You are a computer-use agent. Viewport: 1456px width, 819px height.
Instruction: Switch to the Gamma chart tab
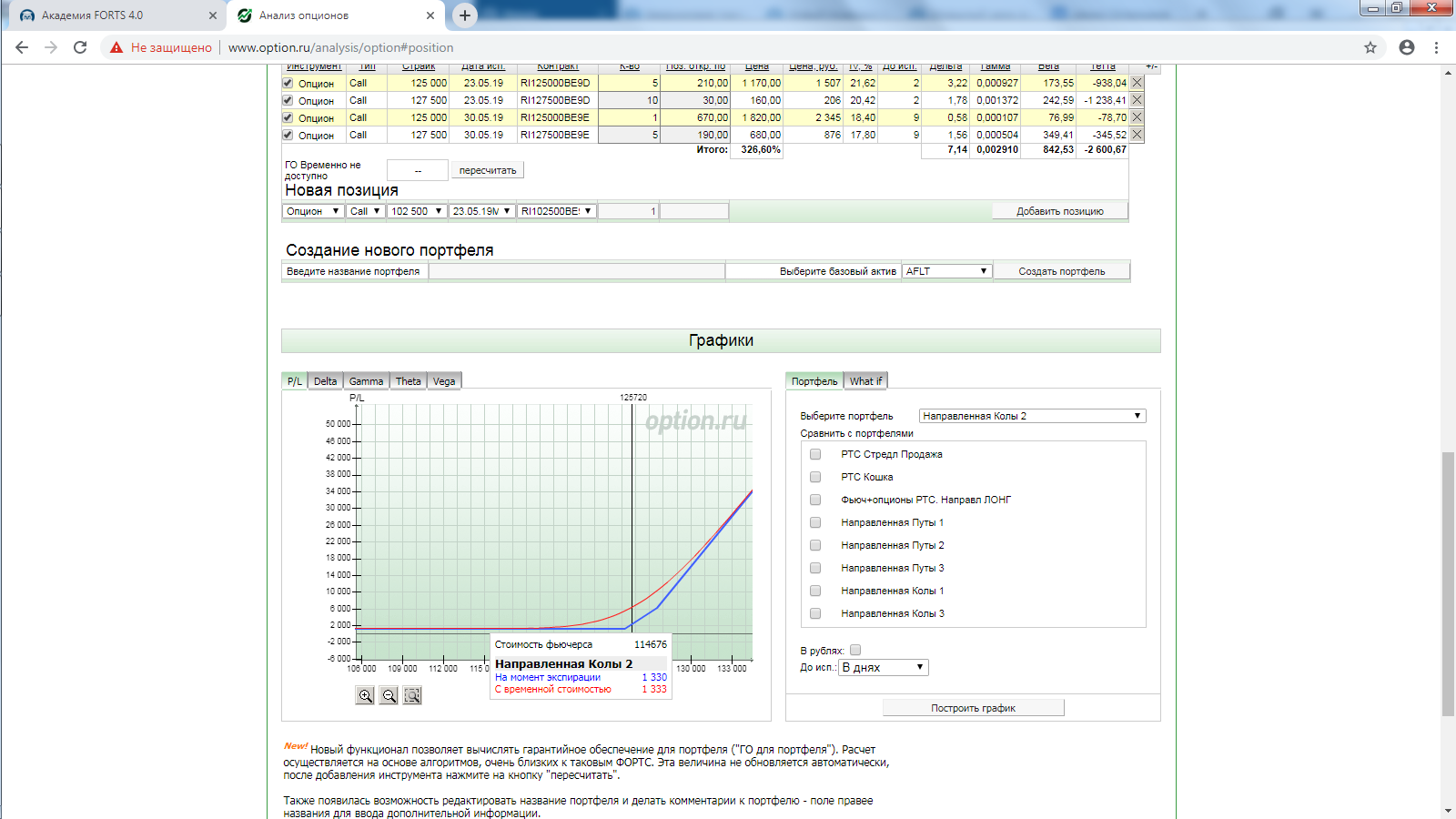click(366, 381)
